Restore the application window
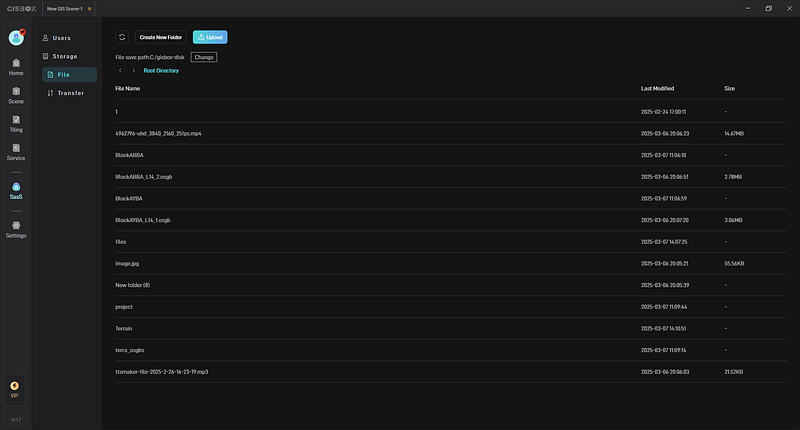800x430 pixels. pos(768,9)
